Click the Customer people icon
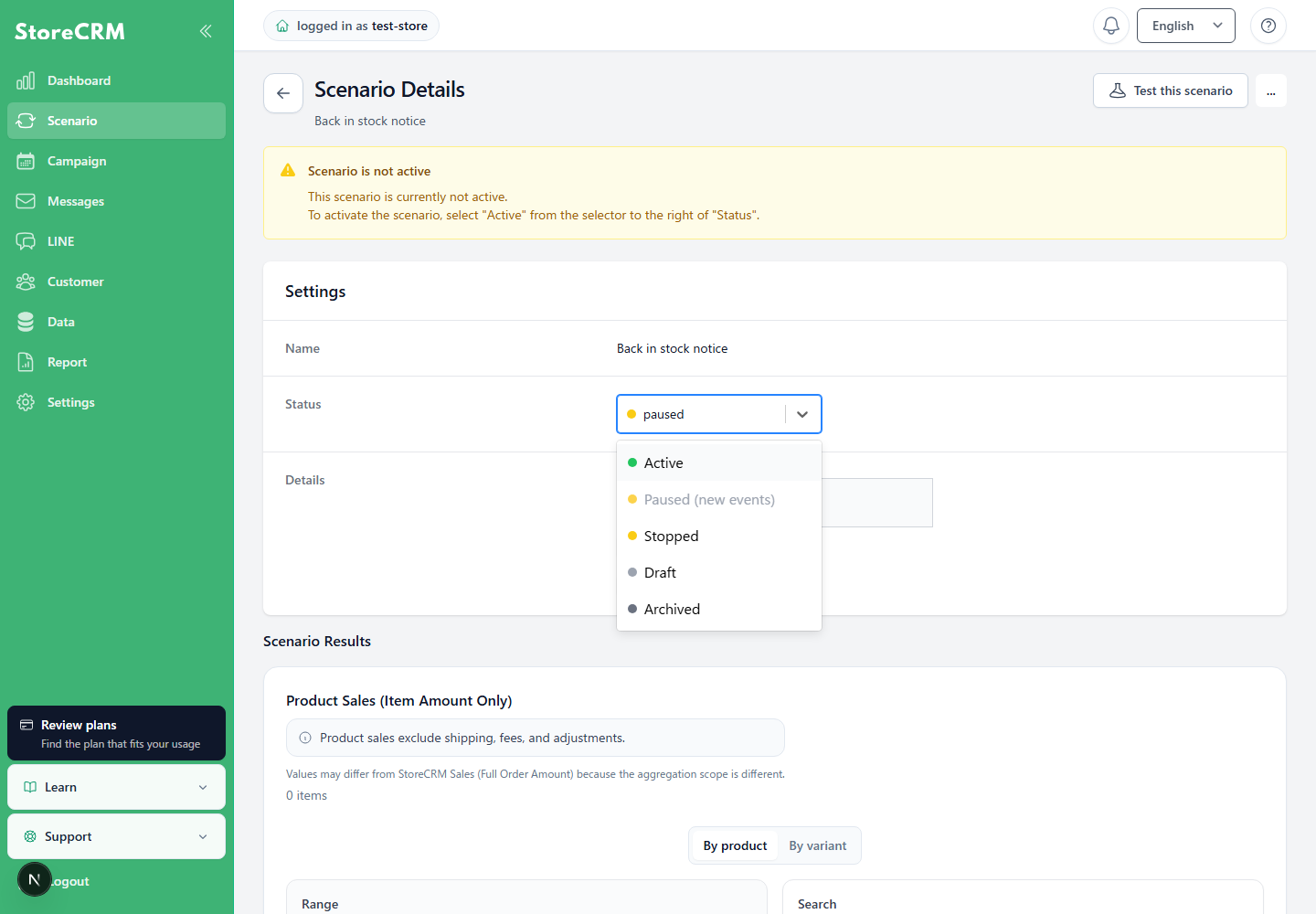The width and height of the screenshot is (1316, 914). coord(26,282)
